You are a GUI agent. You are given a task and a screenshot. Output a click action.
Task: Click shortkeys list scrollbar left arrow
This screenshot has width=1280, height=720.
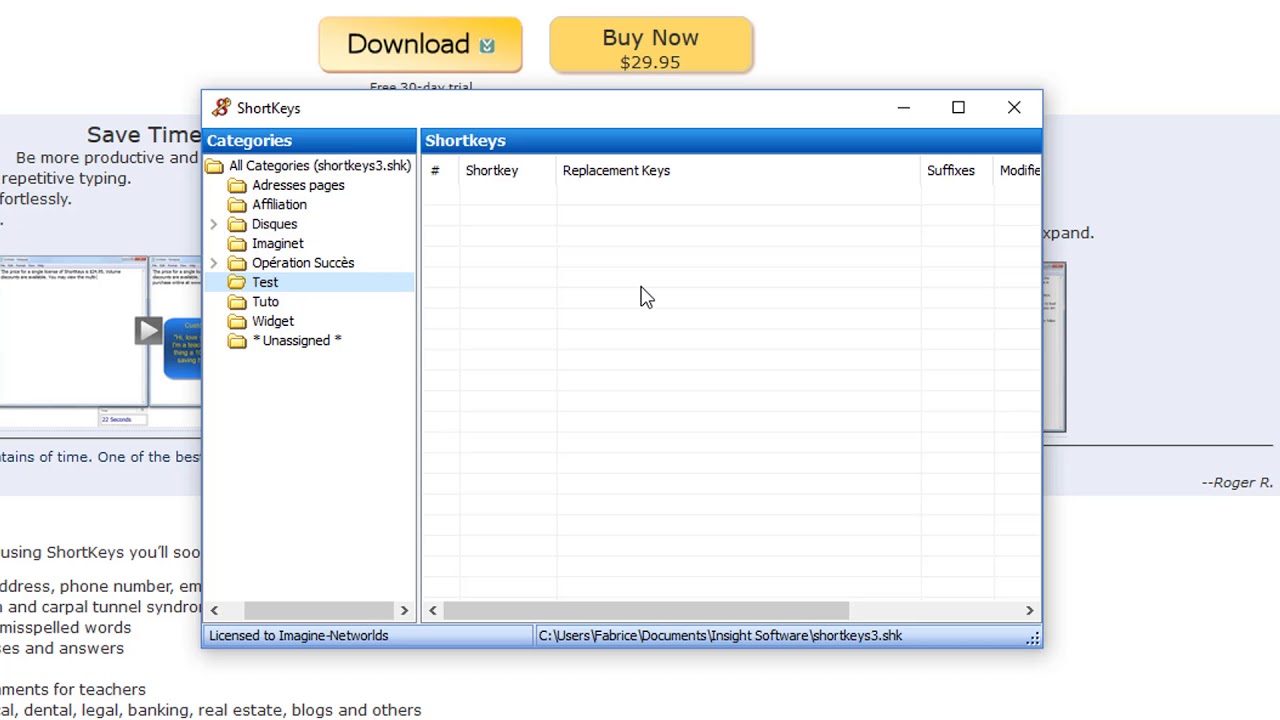coord(433,610)
